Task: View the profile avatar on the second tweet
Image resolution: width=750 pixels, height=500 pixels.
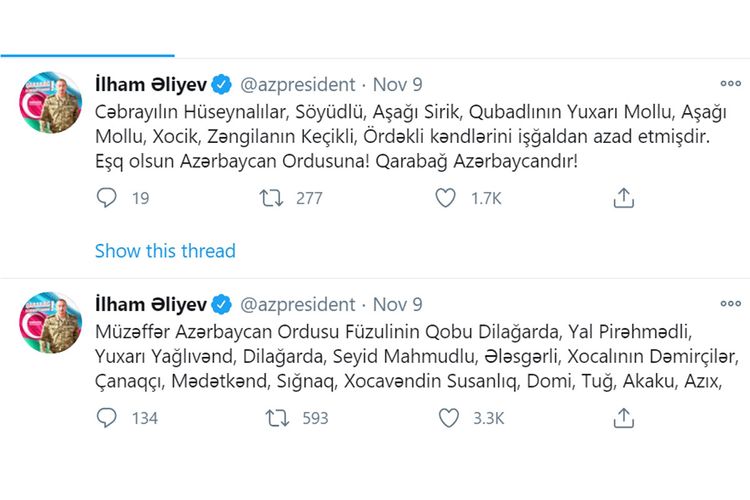Action: point(50,322)
